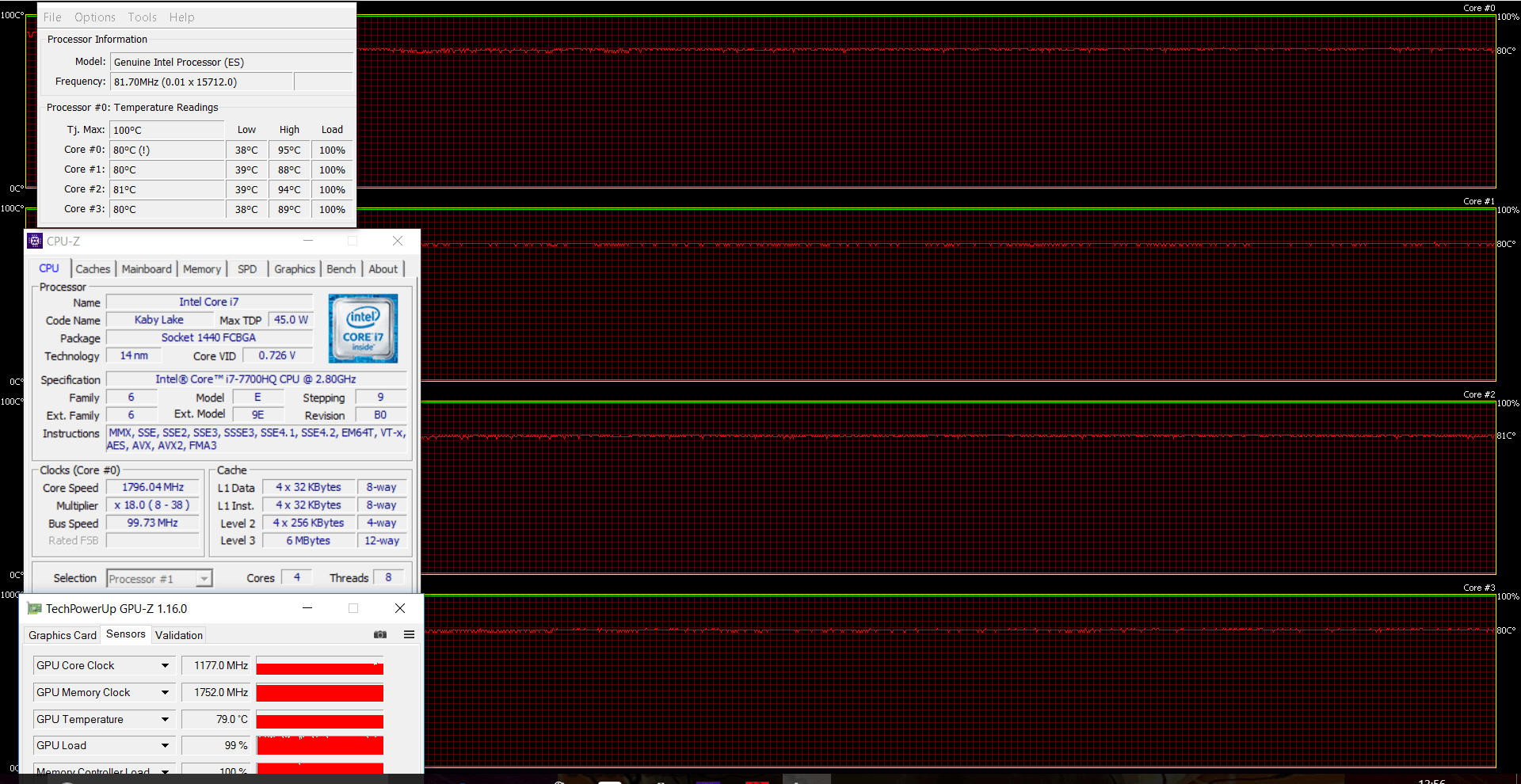Click the Intel Core i7 logo in CPU-Z
This screenshot has height=784, width=1521.
(363, 329)
